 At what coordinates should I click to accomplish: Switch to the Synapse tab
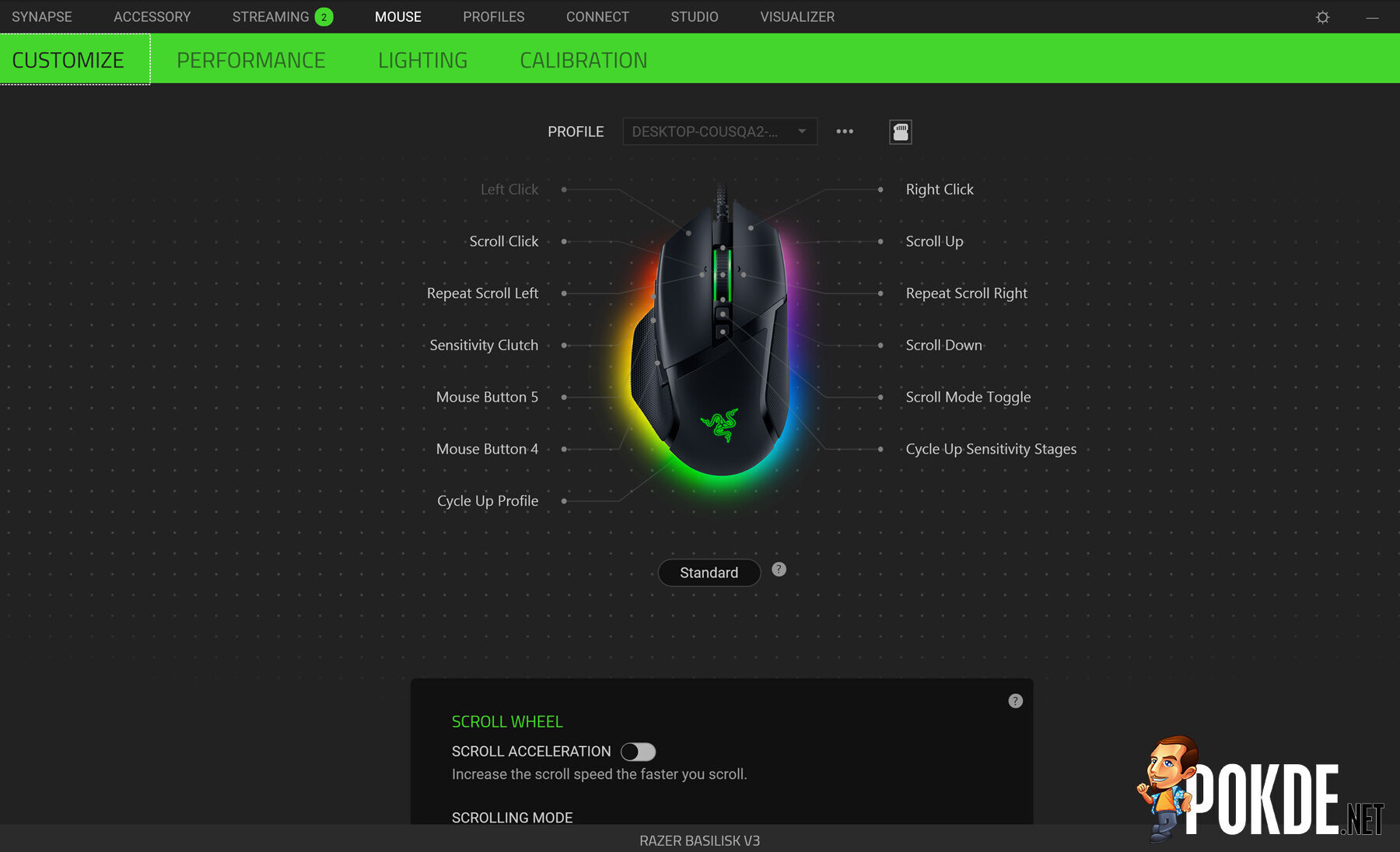[42, 17]
